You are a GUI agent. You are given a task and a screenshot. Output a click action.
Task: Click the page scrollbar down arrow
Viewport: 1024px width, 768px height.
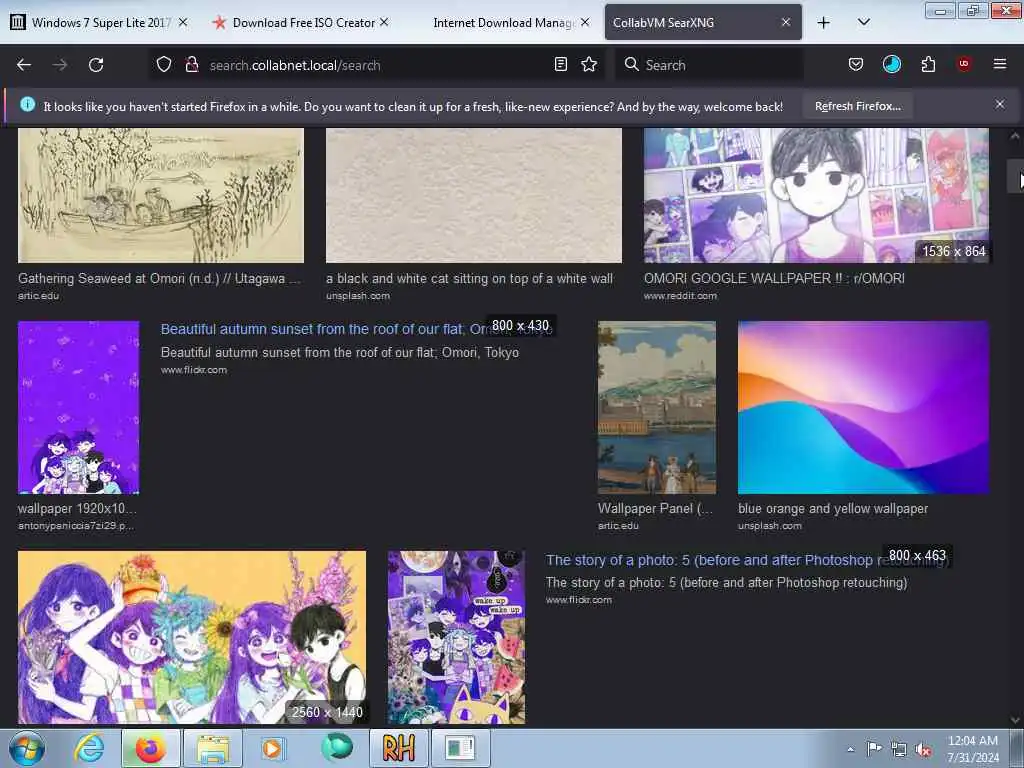tap(1014, 720)
